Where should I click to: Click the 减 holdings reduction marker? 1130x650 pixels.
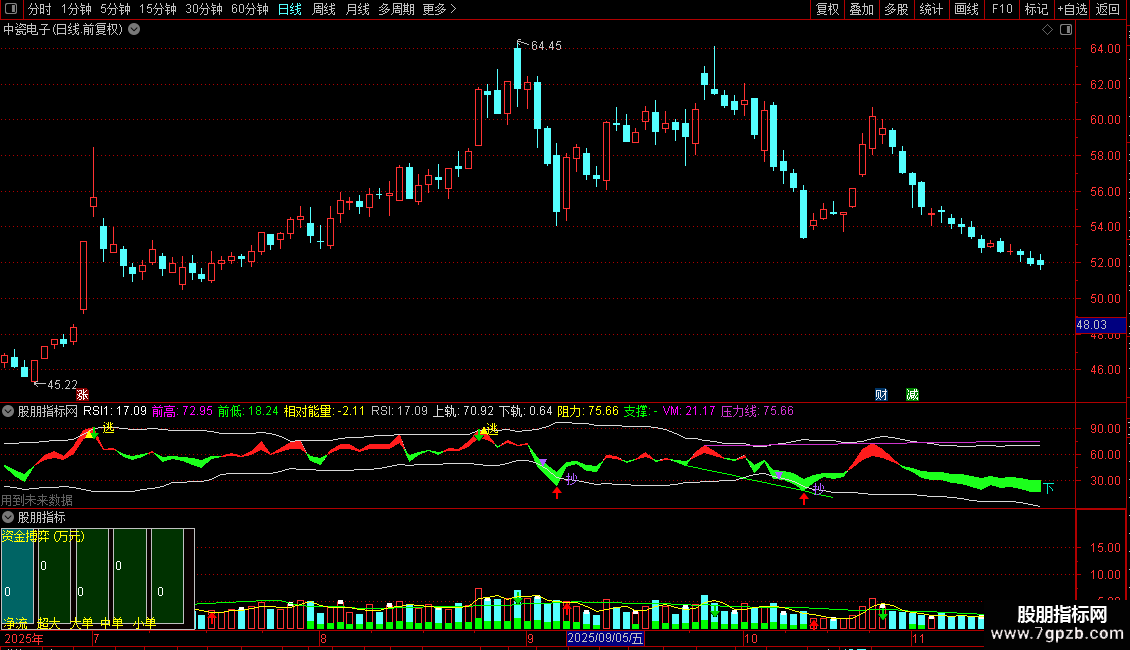(x=912, y=394)
